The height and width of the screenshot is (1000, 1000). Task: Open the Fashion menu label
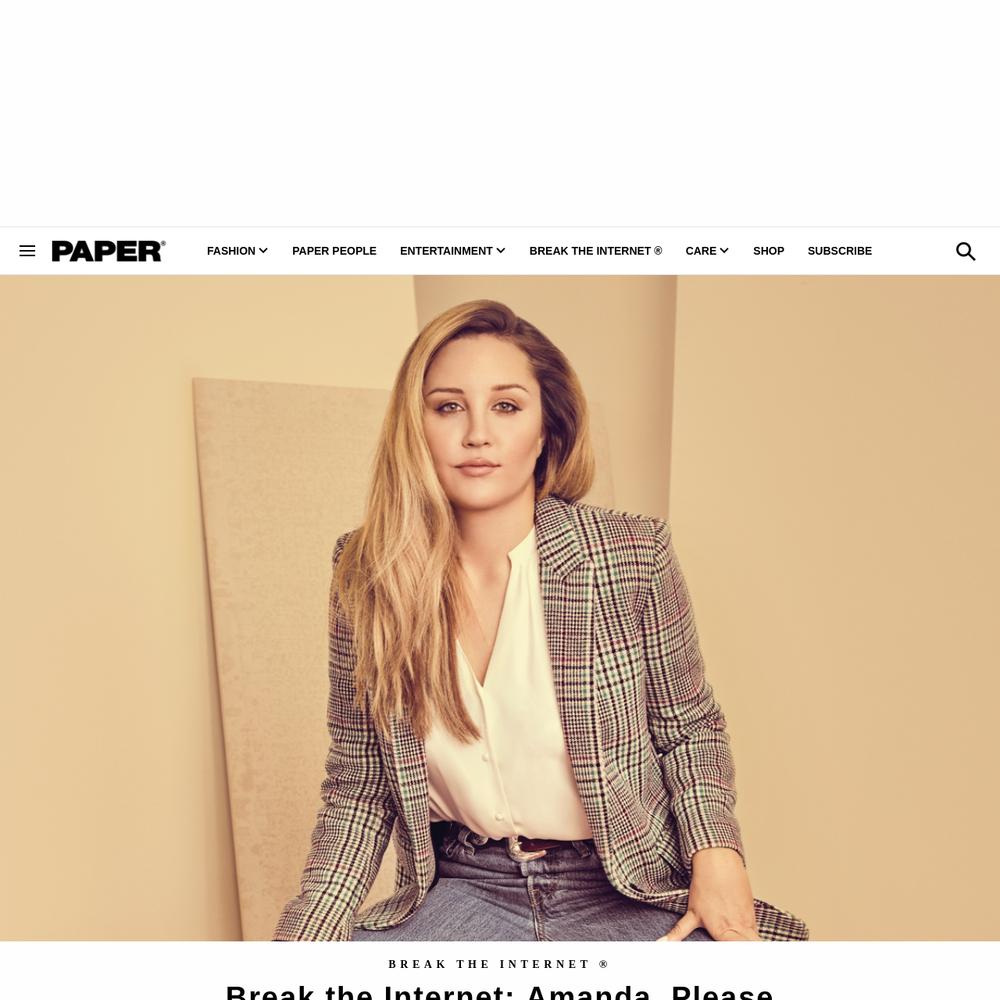231,251
